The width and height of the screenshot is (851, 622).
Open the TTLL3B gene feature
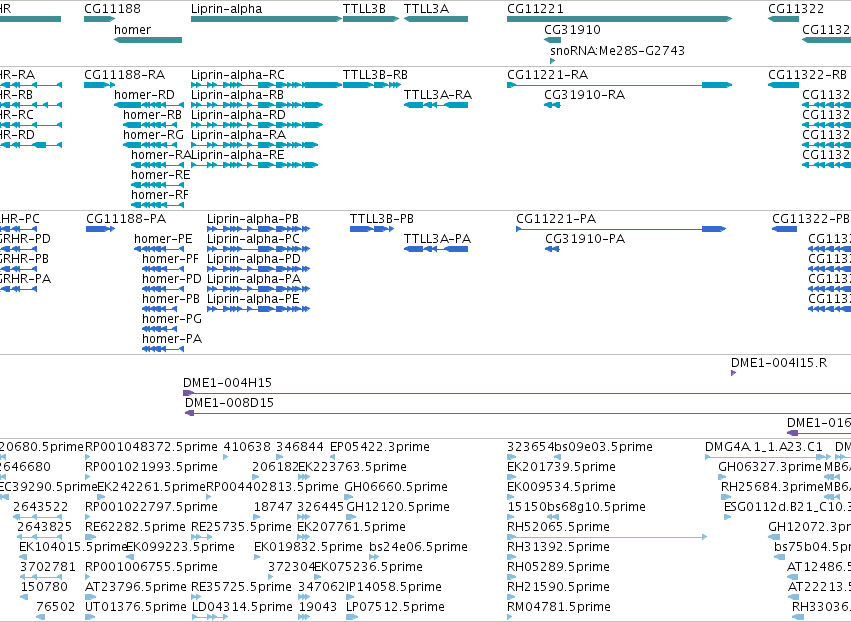tap(371, 19)
